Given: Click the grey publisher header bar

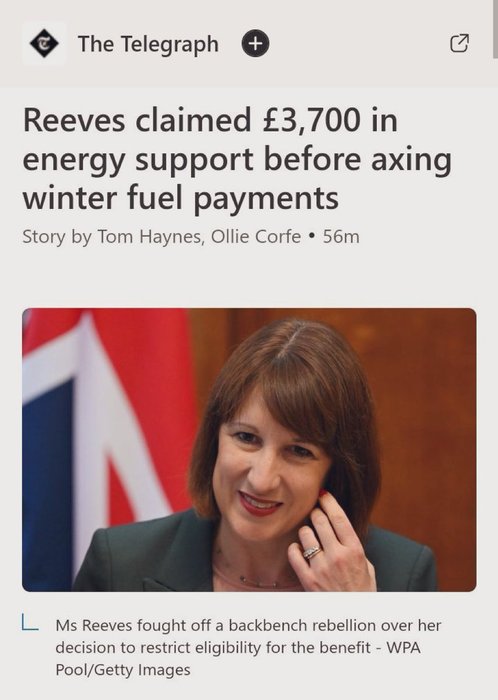Looking at the screenshot, I should (249, 43).
